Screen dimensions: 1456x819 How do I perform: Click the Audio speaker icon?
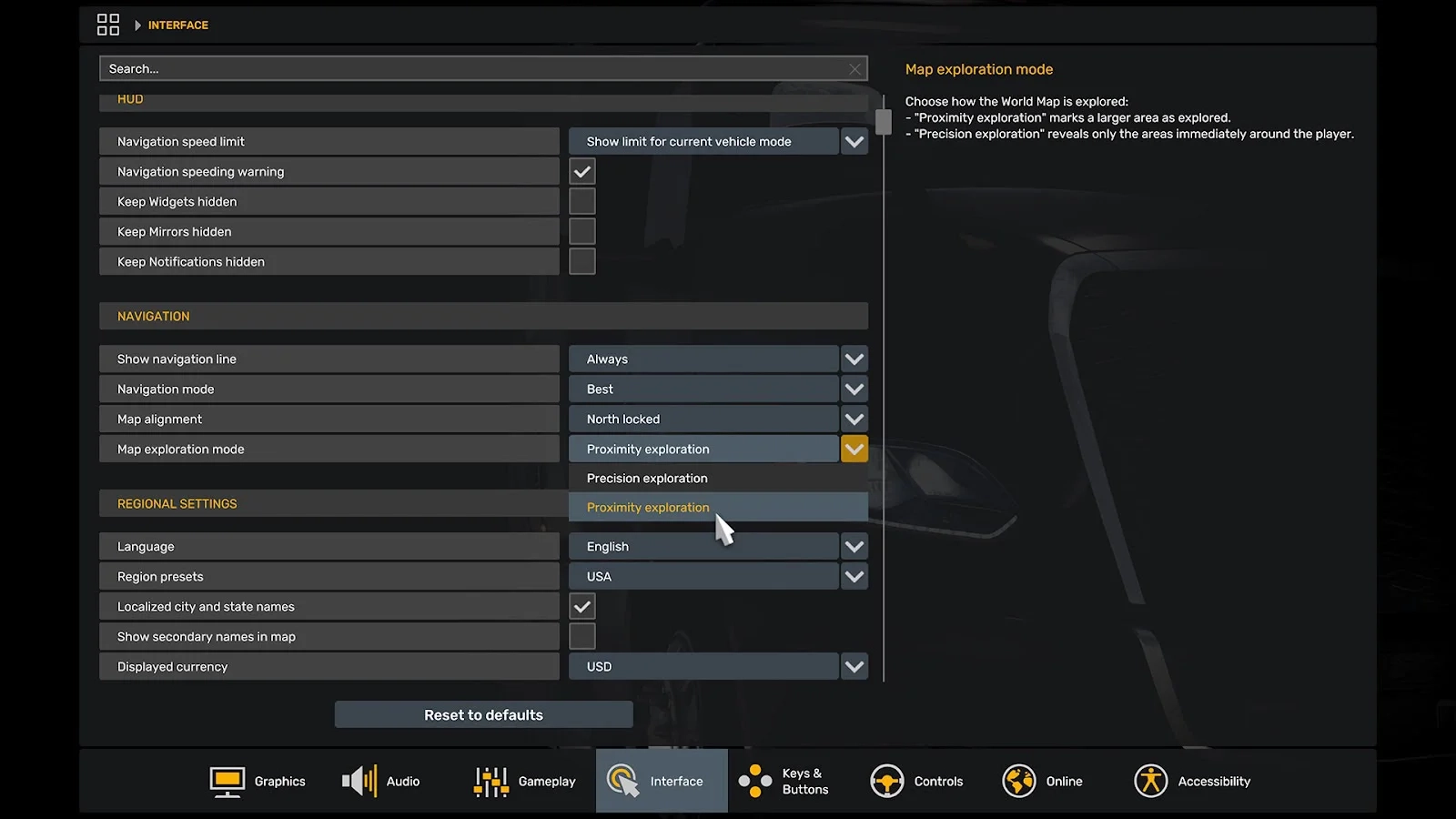click(359, 781)
